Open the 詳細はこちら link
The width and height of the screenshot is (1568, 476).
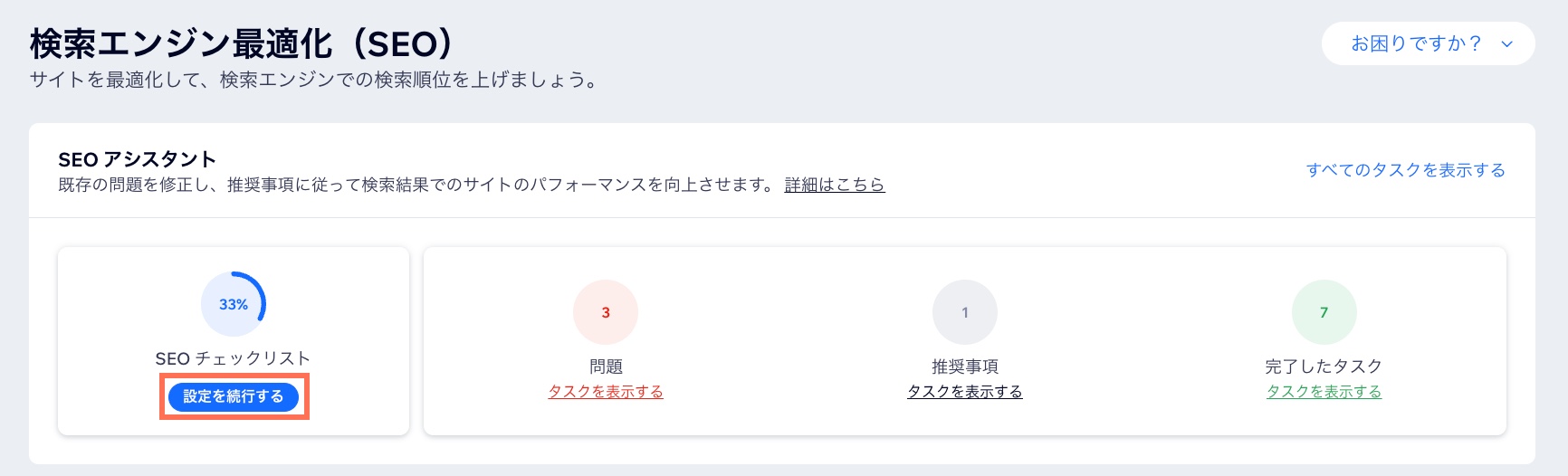click(x=835, y=185)
